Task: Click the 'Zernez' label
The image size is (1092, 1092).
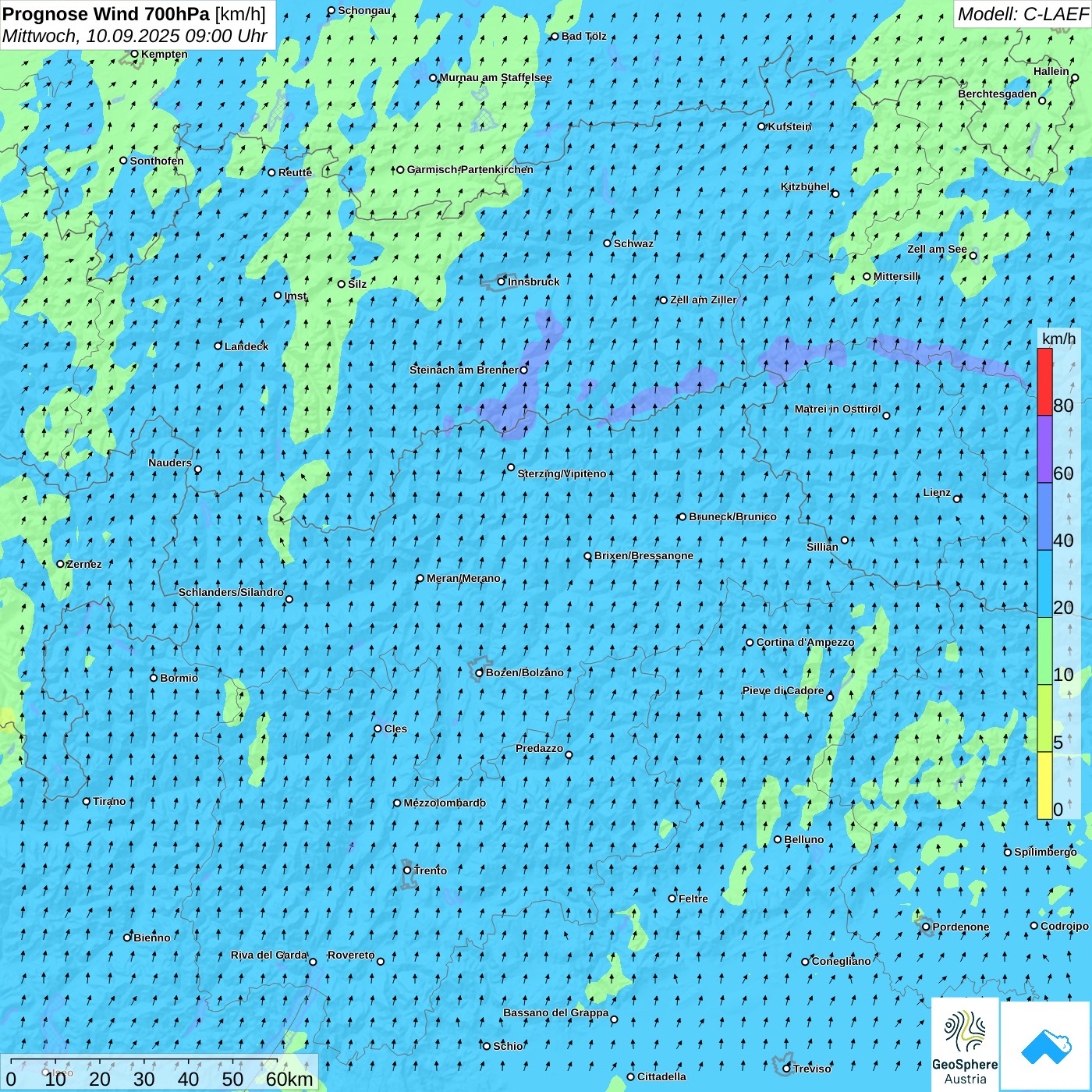Action: click(84, 564)
